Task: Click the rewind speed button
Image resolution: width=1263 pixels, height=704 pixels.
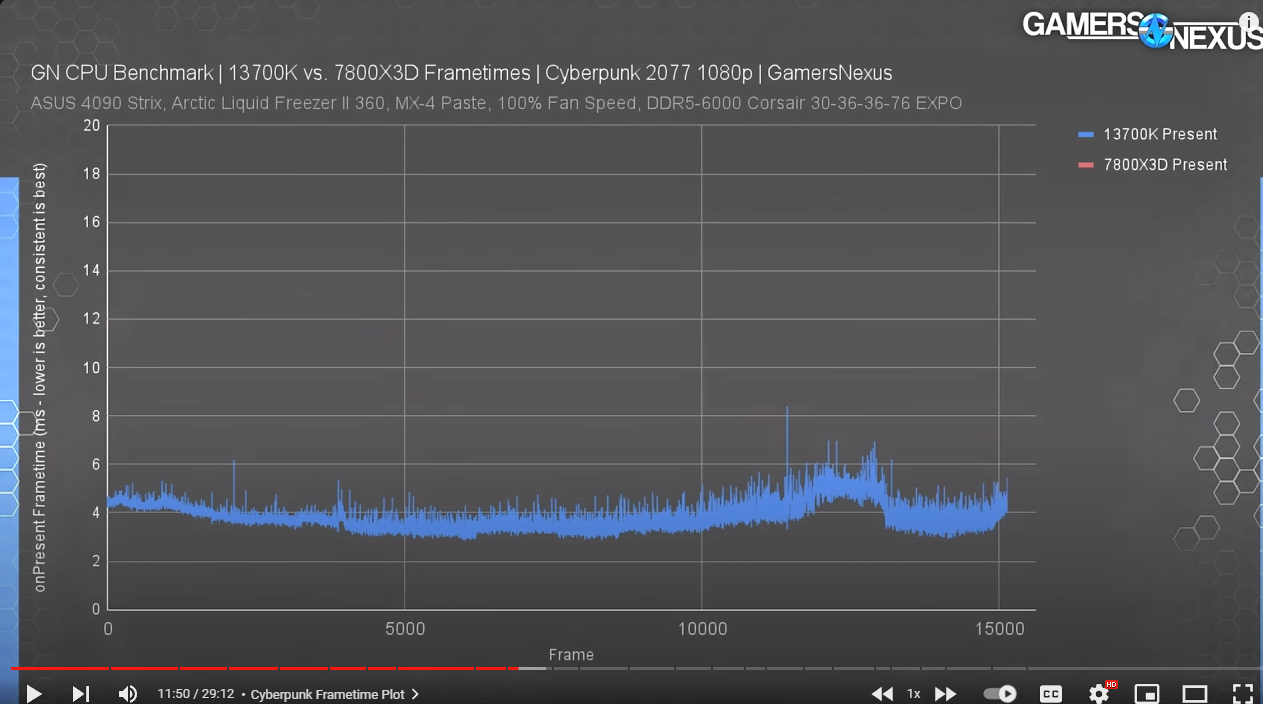Action: pos(882,693)
